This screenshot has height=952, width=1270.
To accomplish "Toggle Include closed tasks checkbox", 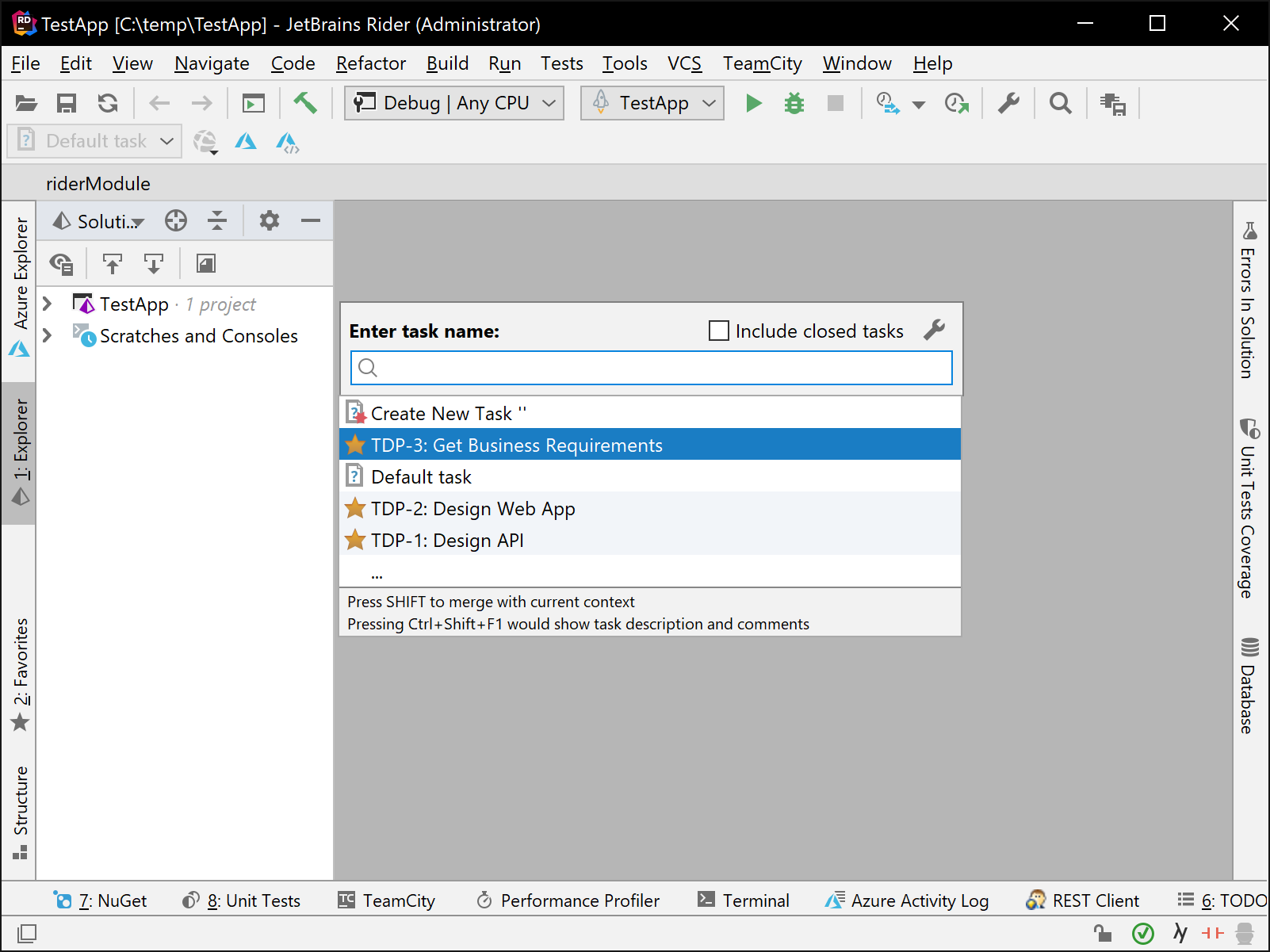I will pos(719,331).
